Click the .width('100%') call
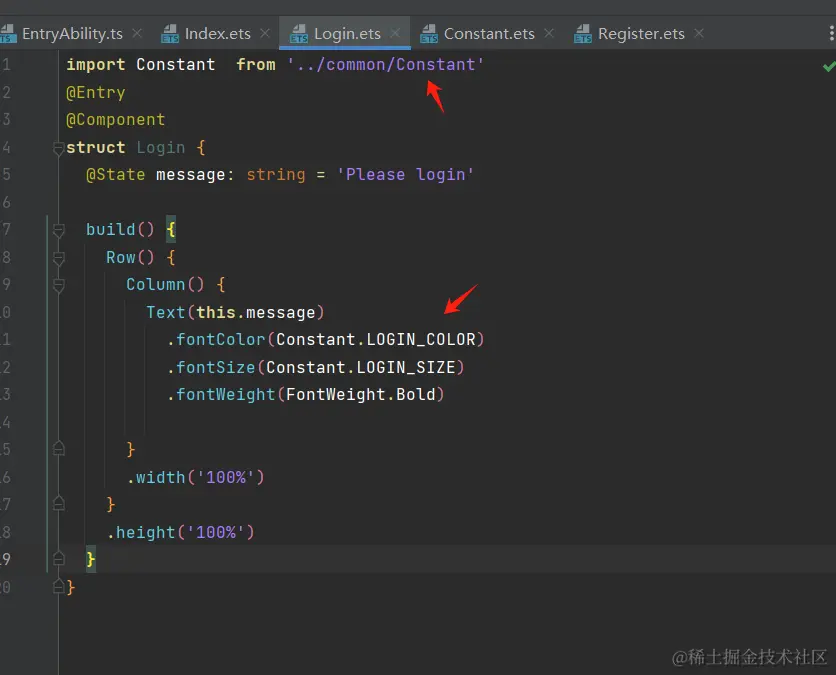 [x=195, y=477]
